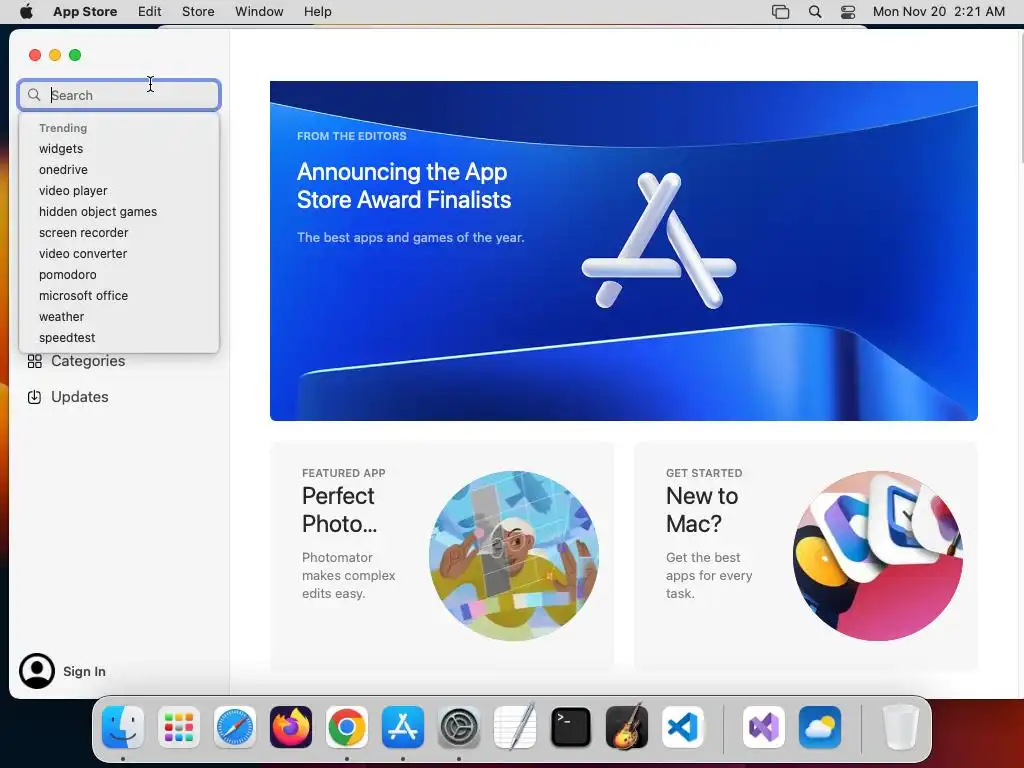Click the Sign In label

84,671
